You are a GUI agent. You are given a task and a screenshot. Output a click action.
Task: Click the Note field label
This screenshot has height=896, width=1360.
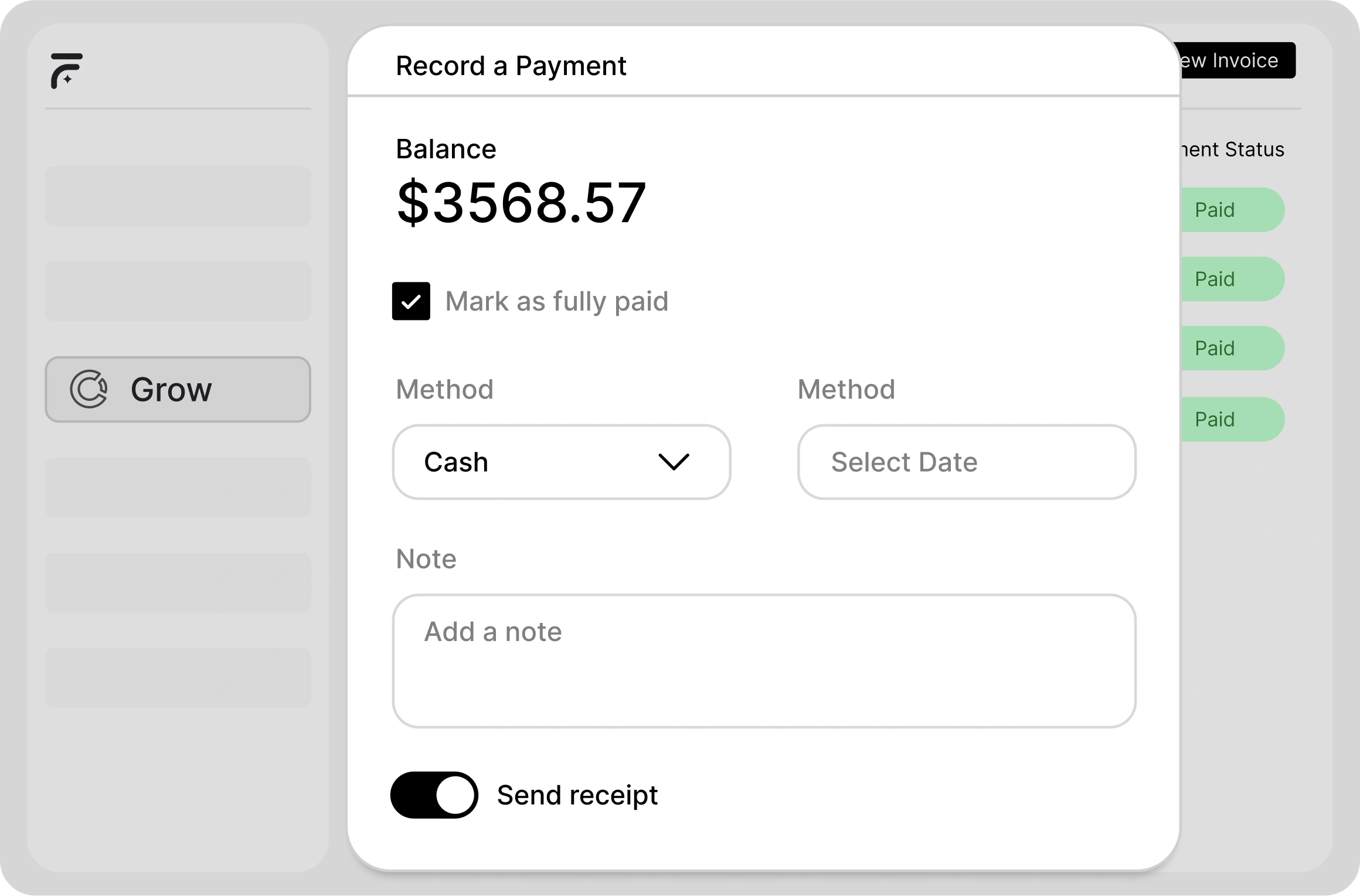(426, 559)
